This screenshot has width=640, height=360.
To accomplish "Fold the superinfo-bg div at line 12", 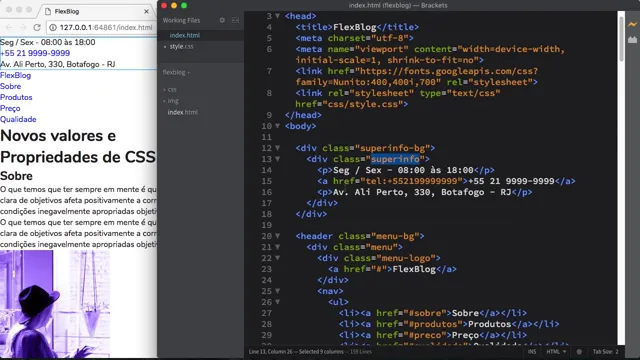I will [x=278, y=148].
